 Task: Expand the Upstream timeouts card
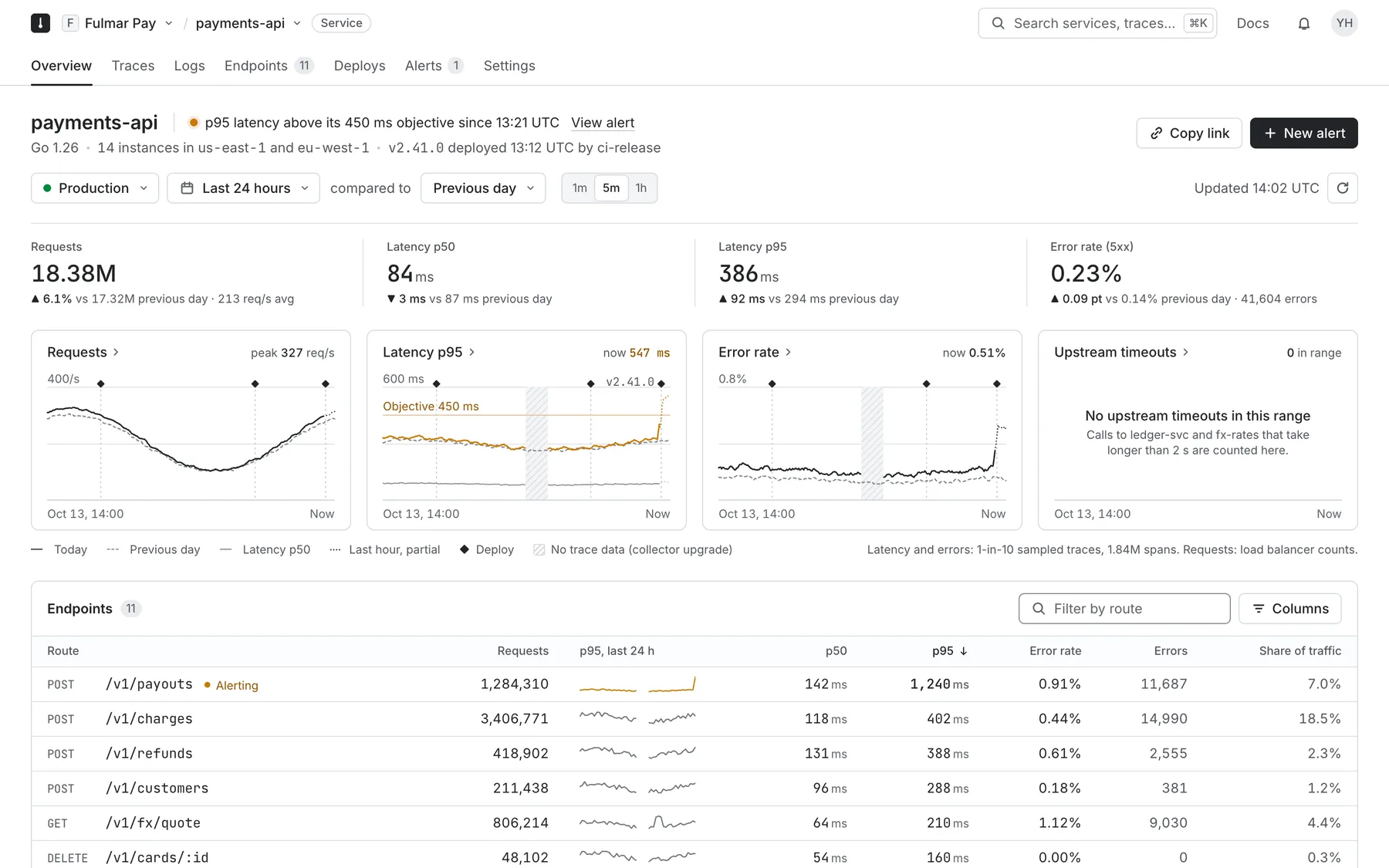pyautogui.click(x=1121, y=352)
